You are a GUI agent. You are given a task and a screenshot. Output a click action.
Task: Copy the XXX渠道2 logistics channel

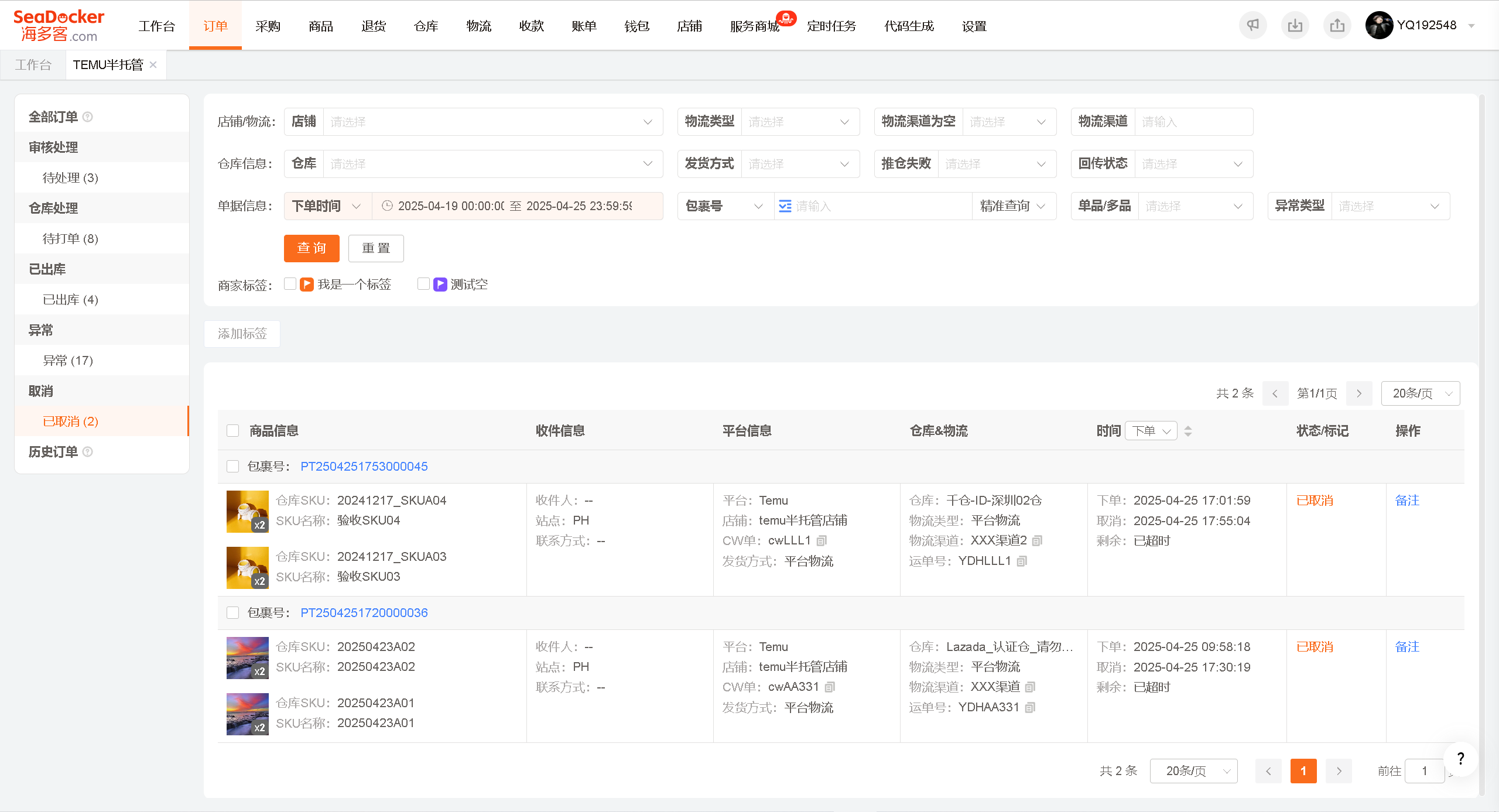(x=1038, y=540)
